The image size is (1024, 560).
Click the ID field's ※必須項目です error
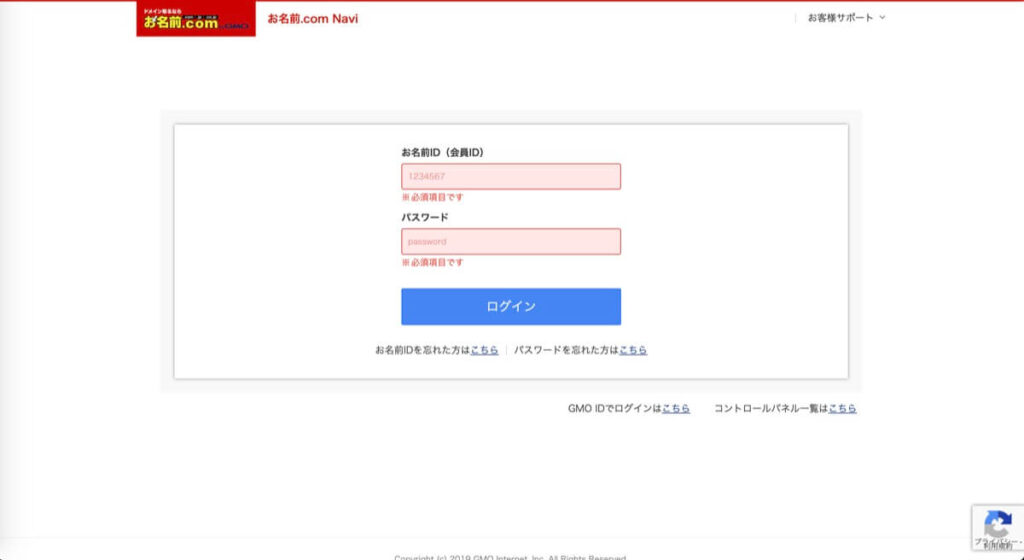(432, 197)
